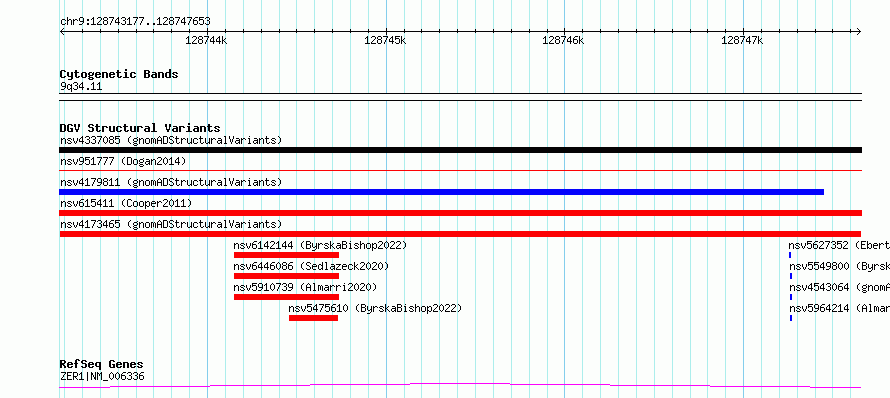Viewport: 890px width, 398px height.
Task: Click the nsv4337085 black variant bar
Action: 460,150
